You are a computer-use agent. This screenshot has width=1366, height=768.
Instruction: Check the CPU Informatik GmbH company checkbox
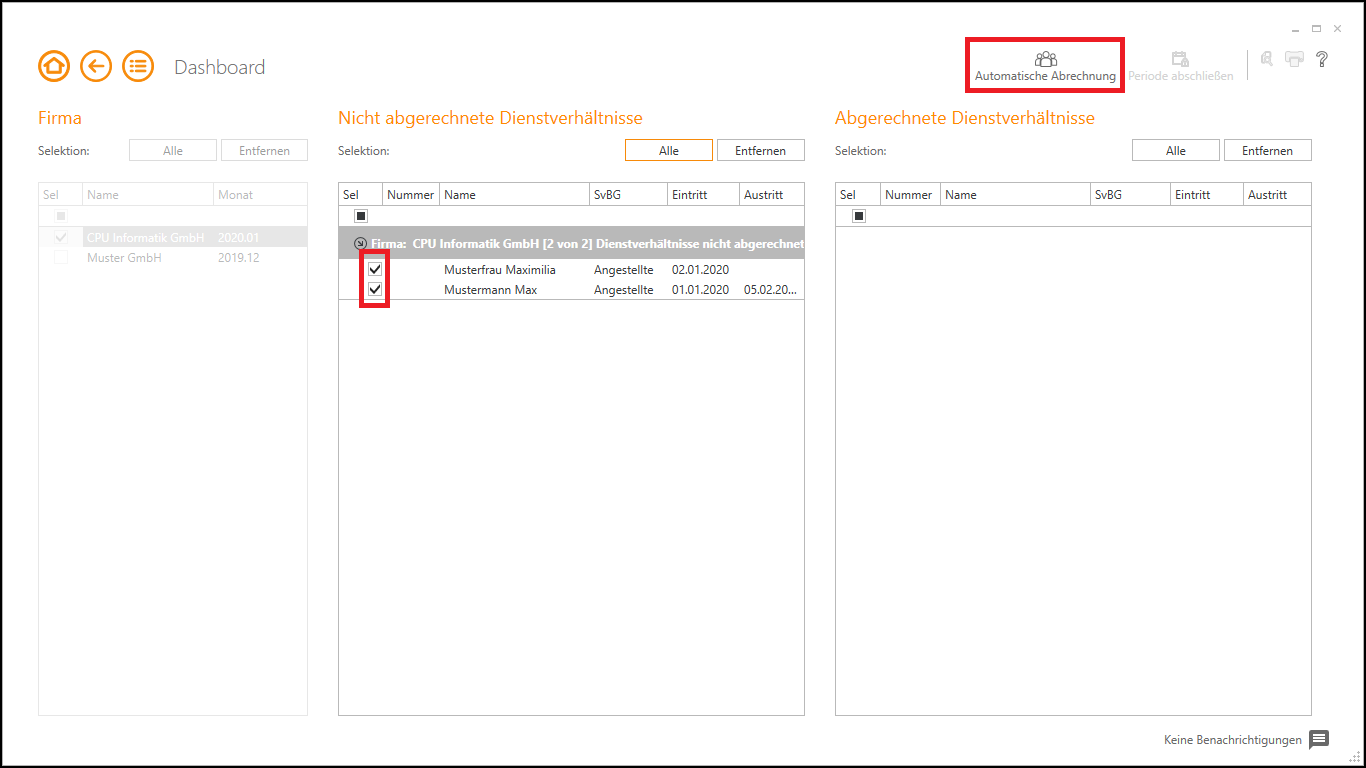(61, 238)
